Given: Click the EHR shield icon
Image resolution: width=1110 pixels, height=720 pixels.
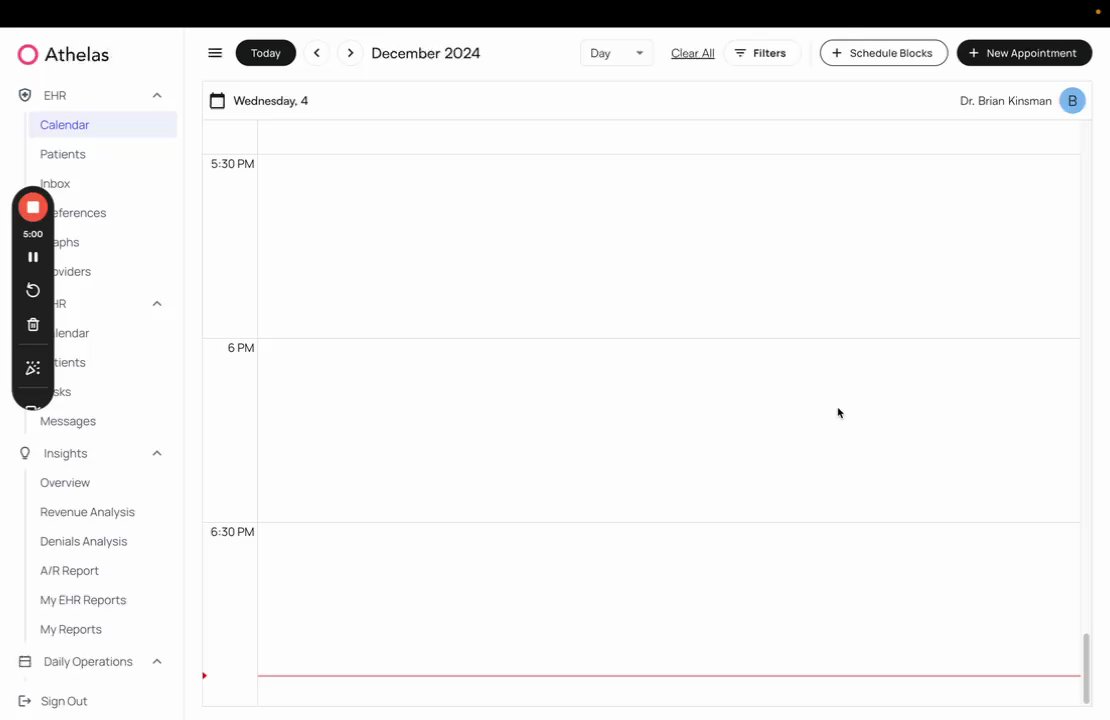Looking at the screenshot, I should click(x=25, y=95).
